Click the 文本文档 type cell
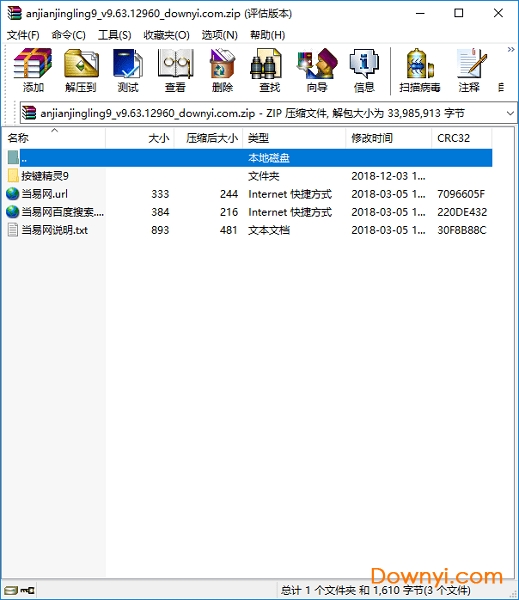This screenshot has height=600, width=519. pos(269,230)
